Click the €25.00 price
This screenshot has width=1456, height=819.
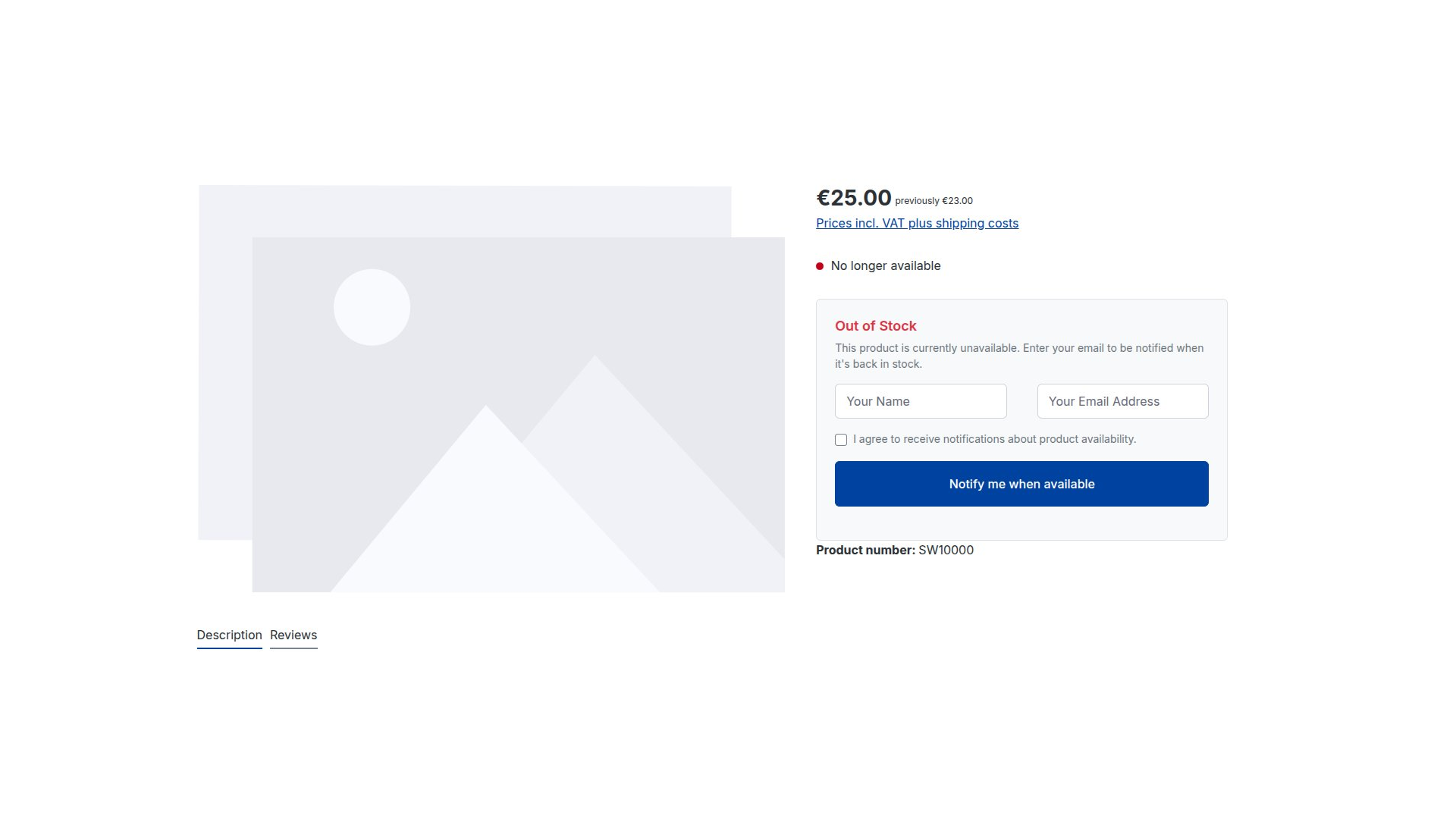point(853,198)
